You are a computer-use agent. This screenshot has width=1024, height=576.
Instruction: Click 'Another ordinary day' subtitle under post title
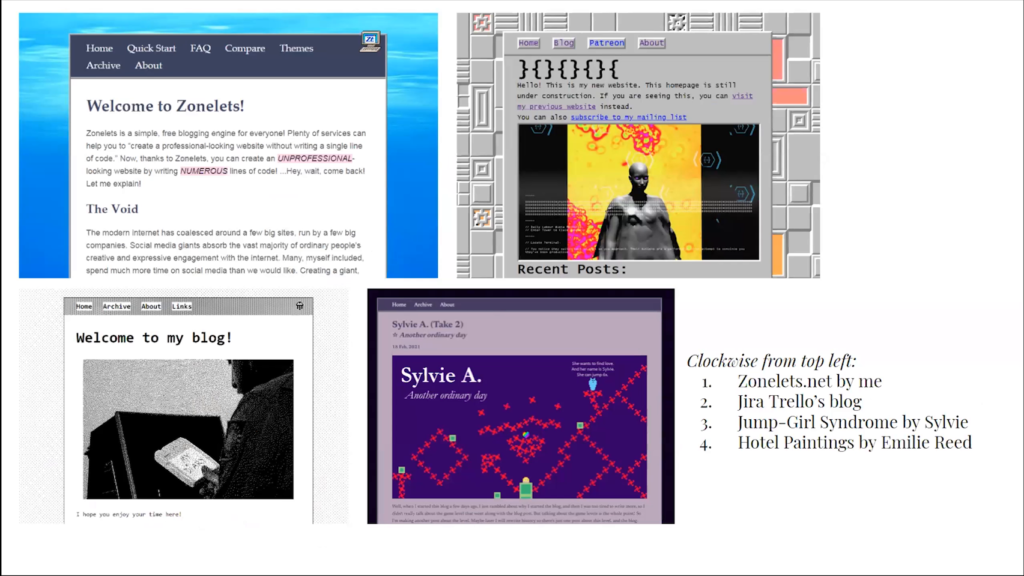(x=433, y=335)
